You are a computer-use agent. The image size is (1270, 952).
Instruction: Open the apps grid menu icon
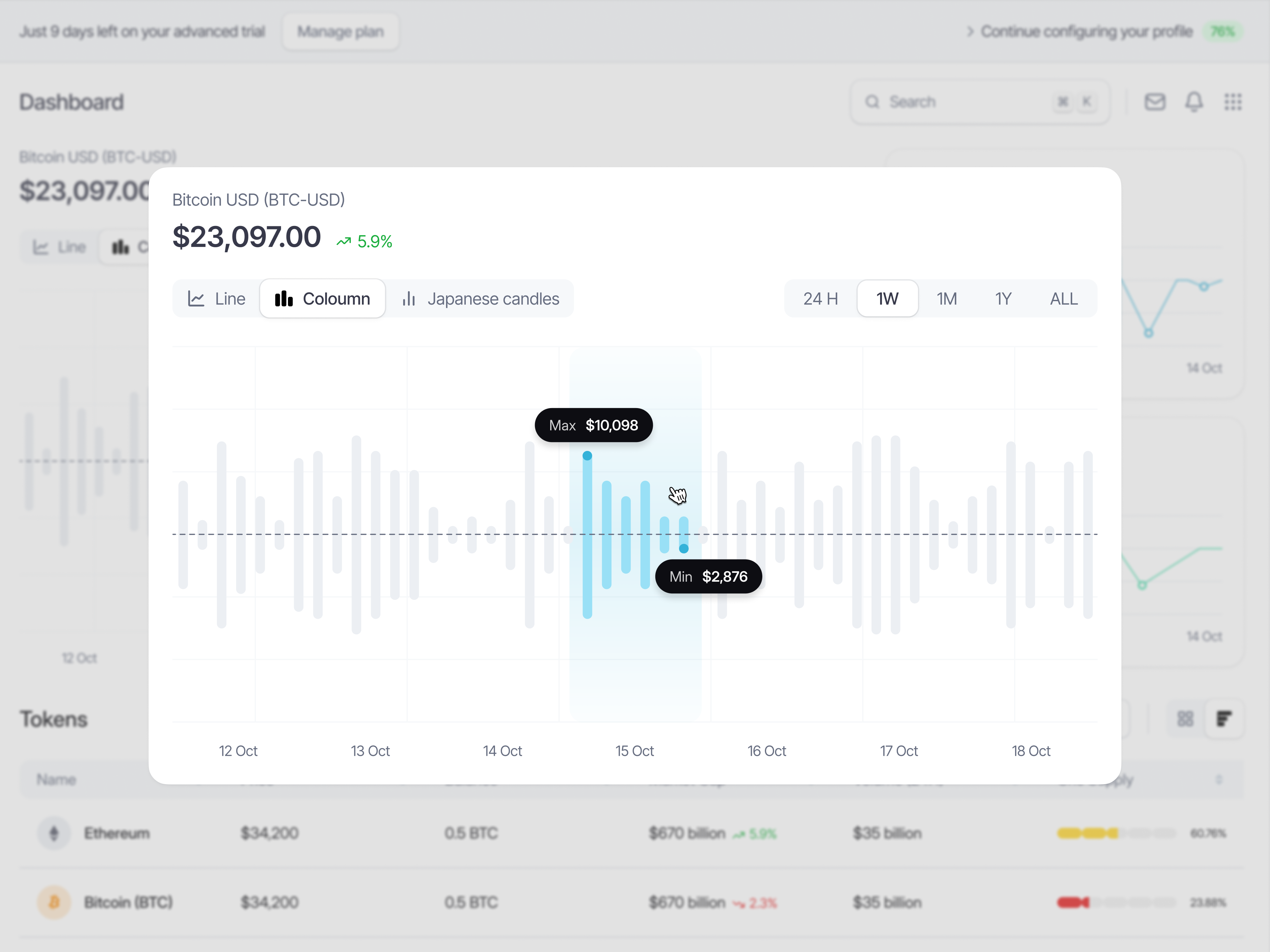1233,102
